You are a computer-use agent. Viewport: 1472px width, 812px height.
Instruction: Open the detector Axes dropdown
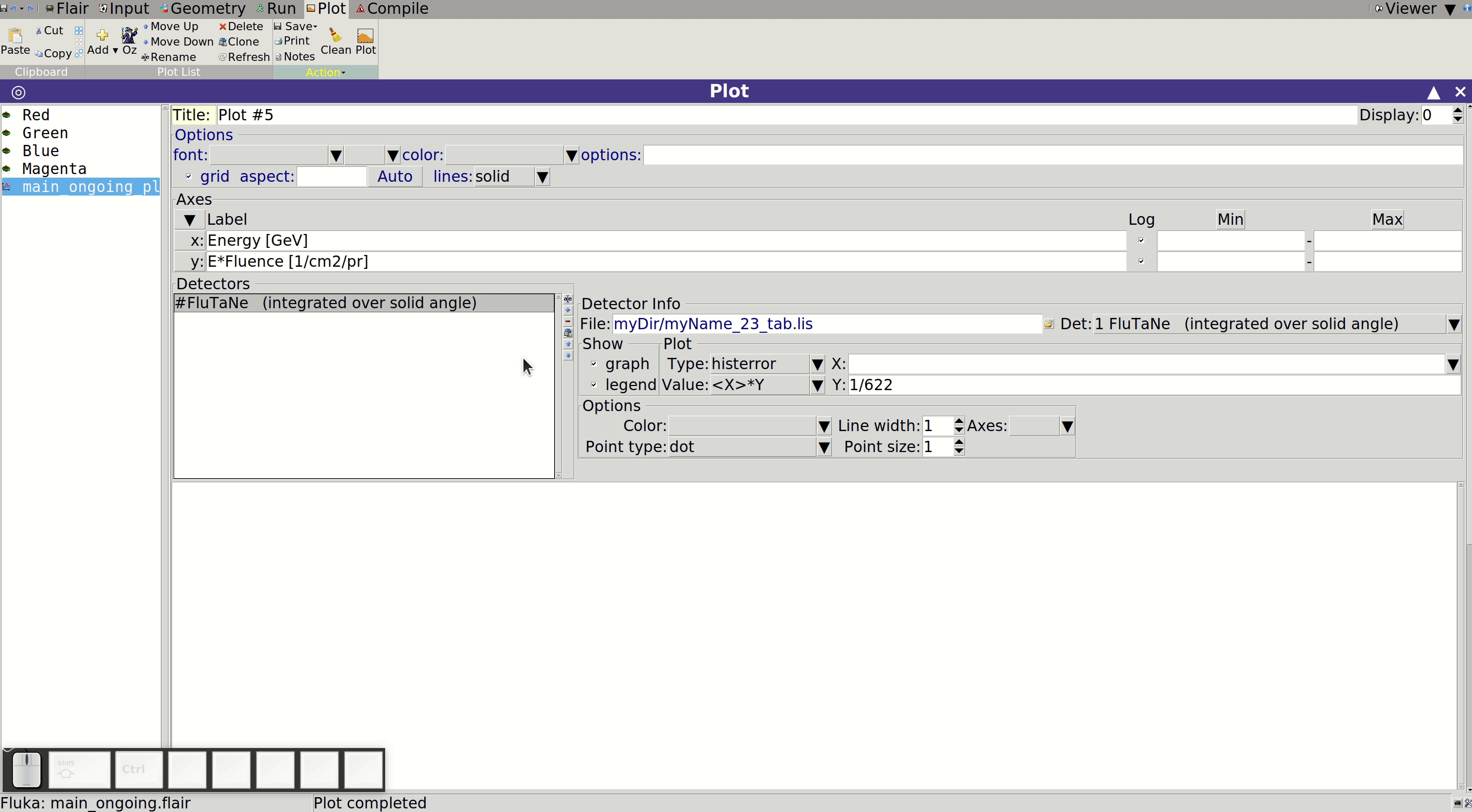click(x=1067, y=426)
